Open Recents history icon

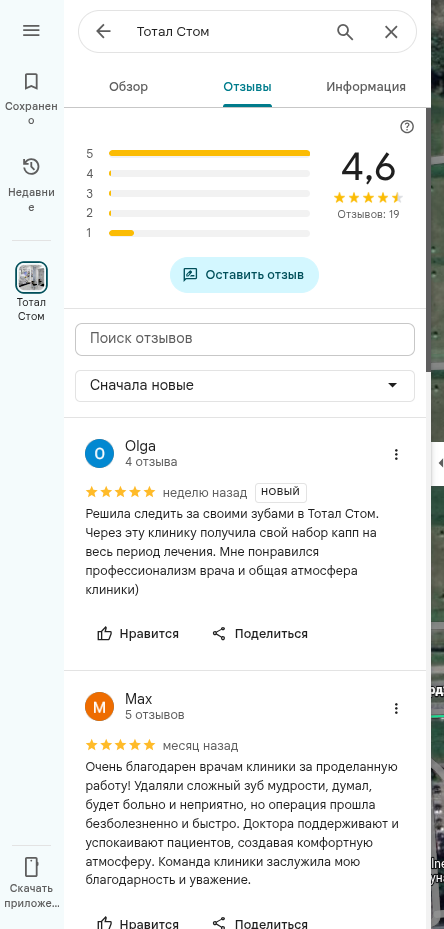(31, 167)
